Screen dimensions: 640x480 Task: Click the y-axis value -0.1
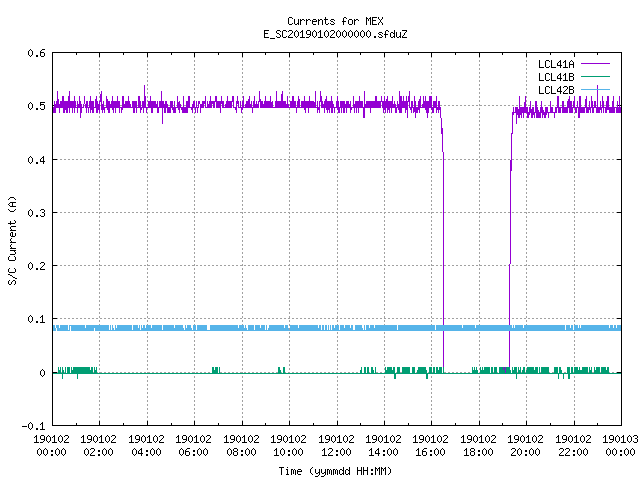click(x=33, y=426)
